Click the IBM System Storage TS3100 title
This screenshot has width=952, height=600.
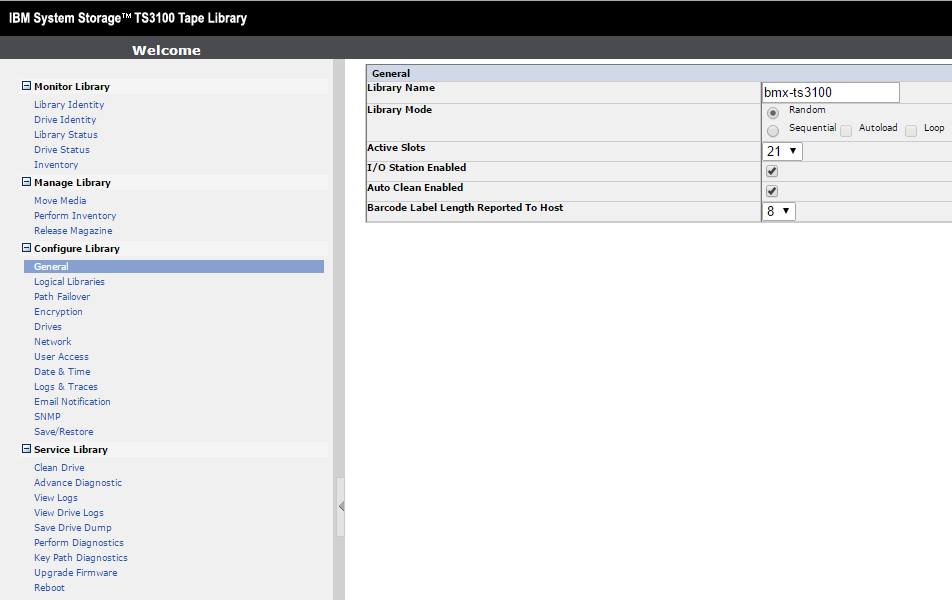coord(128,18)
